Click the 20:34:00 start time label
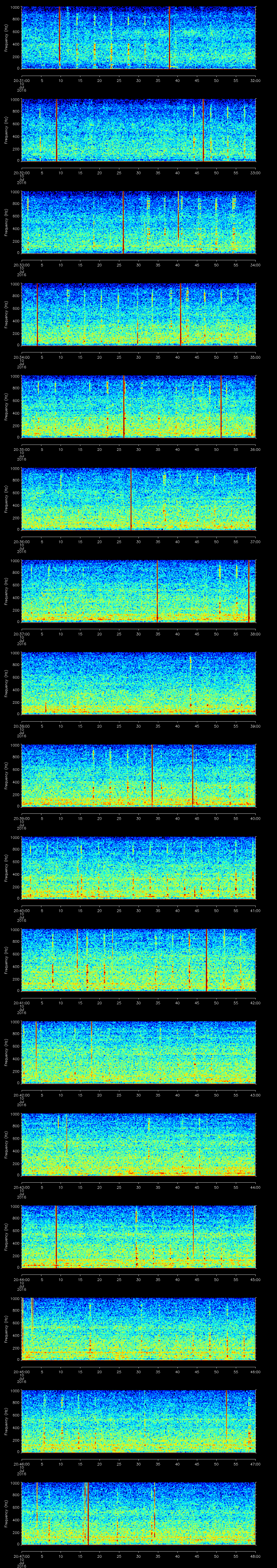 point(21,357)
